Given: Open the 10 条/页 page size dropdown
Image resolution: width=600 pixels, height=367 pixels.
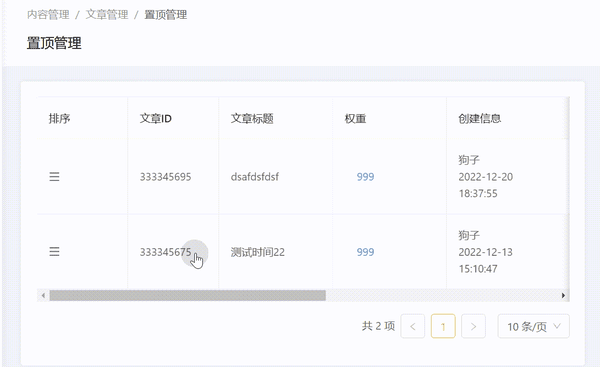Looking at the screenshot, I should point(533,326).
